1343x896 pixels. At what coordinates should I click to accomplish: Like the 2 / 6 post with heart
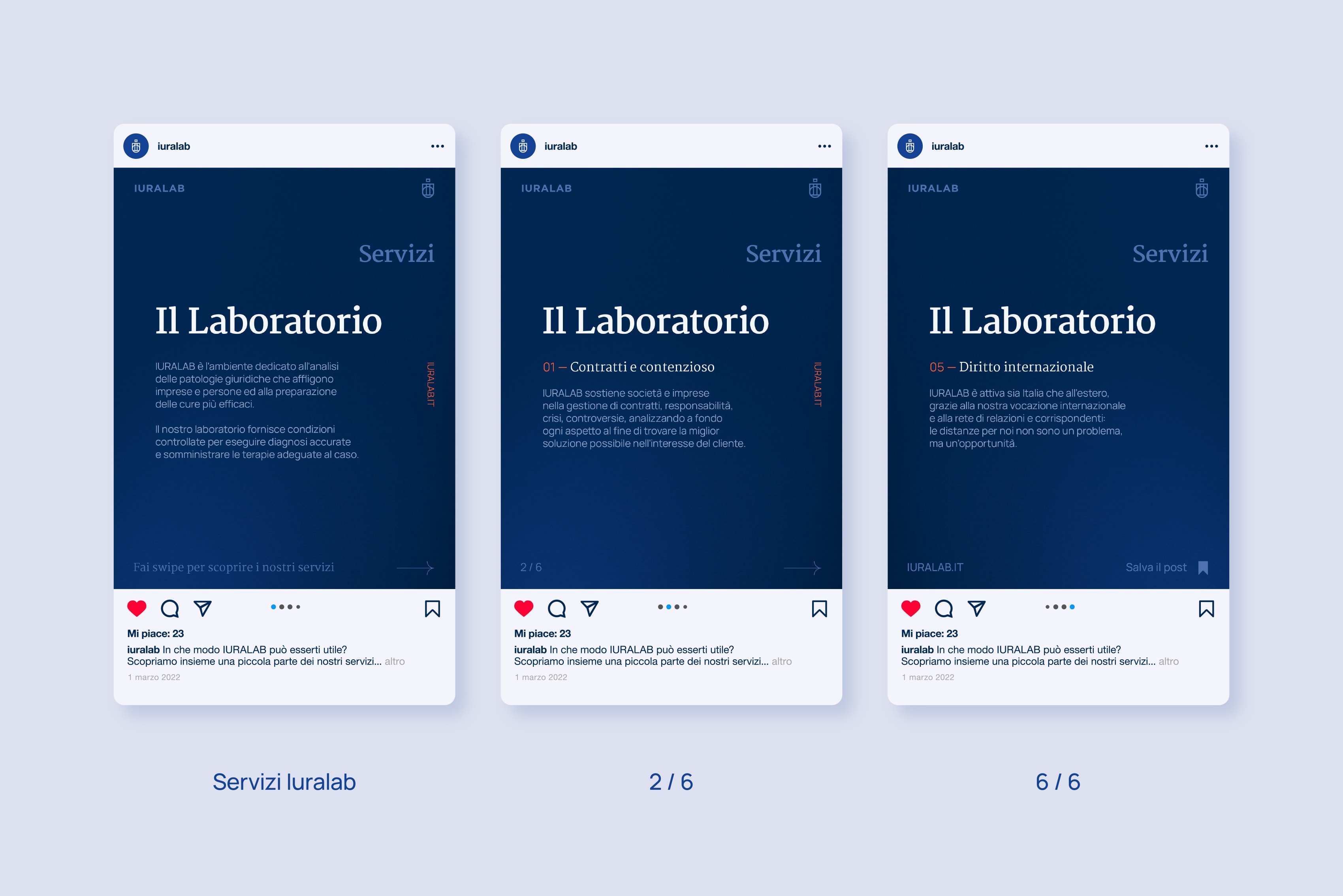tap(524, 608)
